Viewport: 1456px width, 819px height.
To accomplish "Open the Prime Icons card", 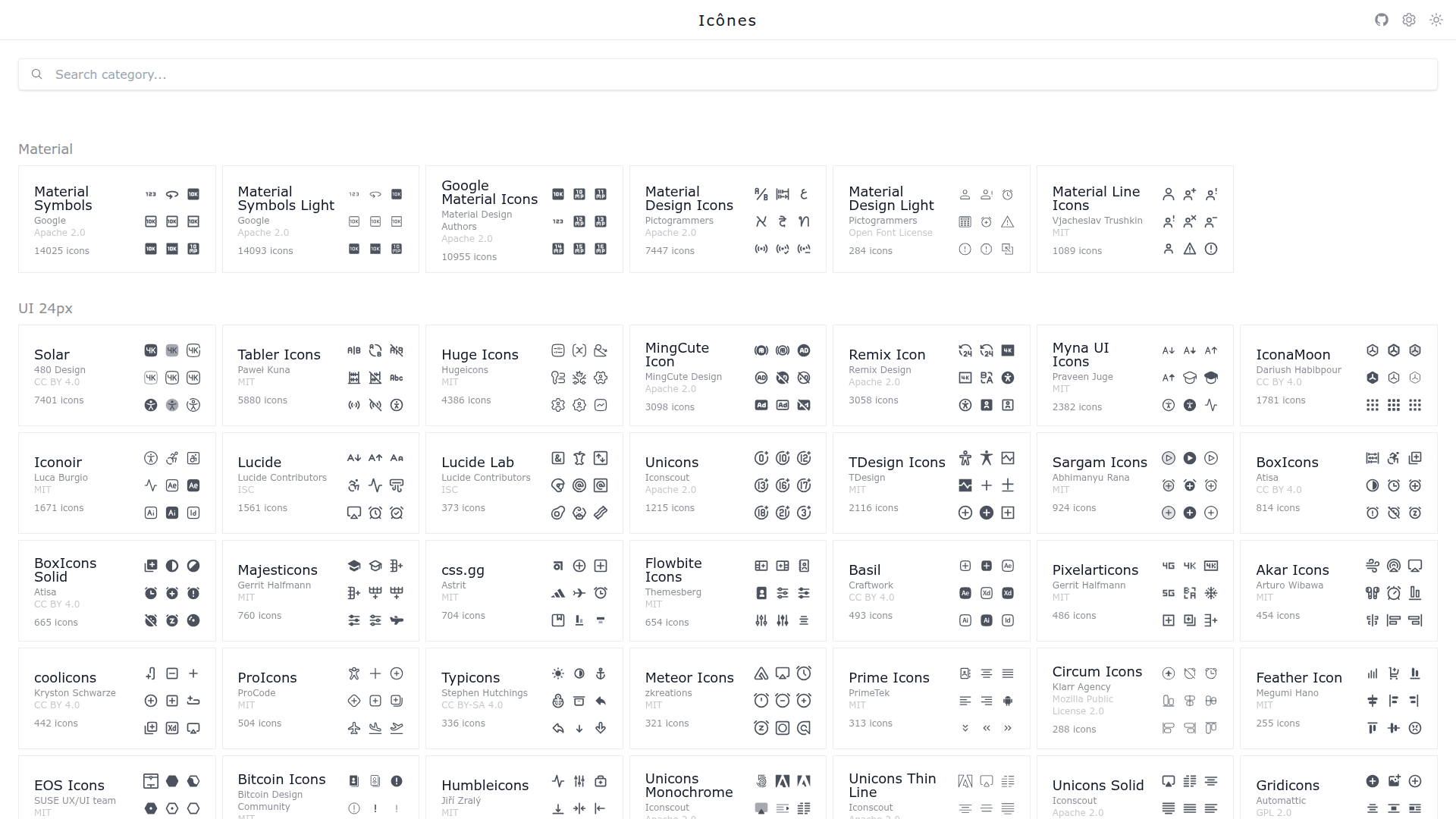I will pyautogui.click(x=931, y=698).
